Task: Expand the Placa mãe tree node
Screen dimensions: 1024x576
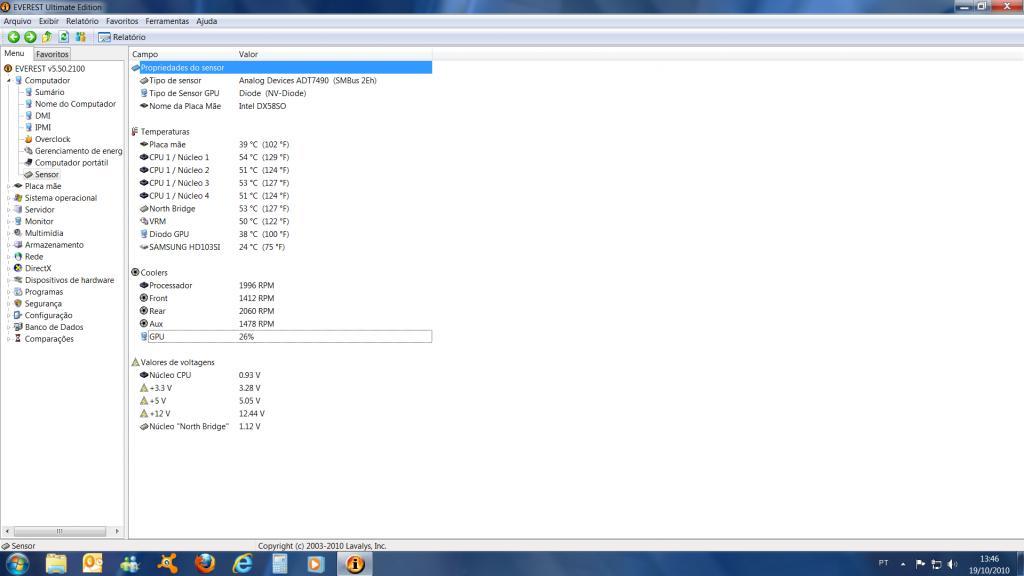Action: 8,186
